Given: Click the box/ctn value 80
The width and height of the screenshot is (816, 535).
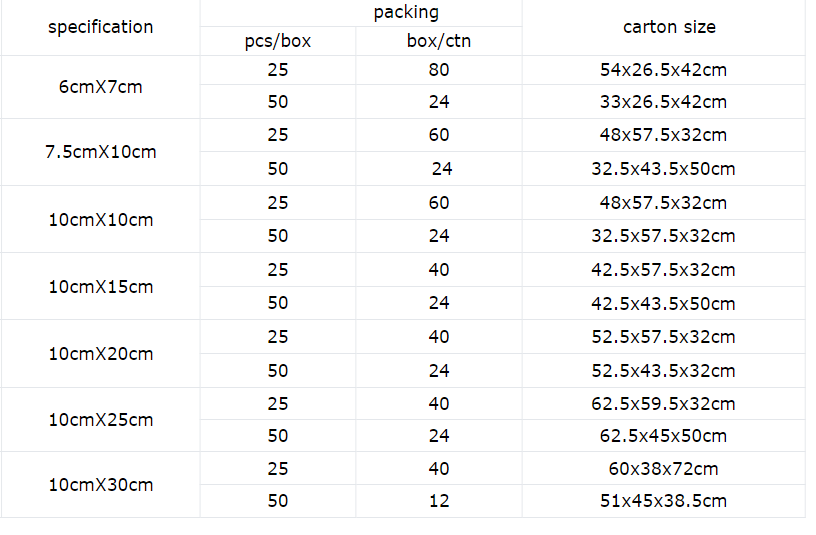Looking at the screenshot, I should pyautogui.click(x=439, y=70).
